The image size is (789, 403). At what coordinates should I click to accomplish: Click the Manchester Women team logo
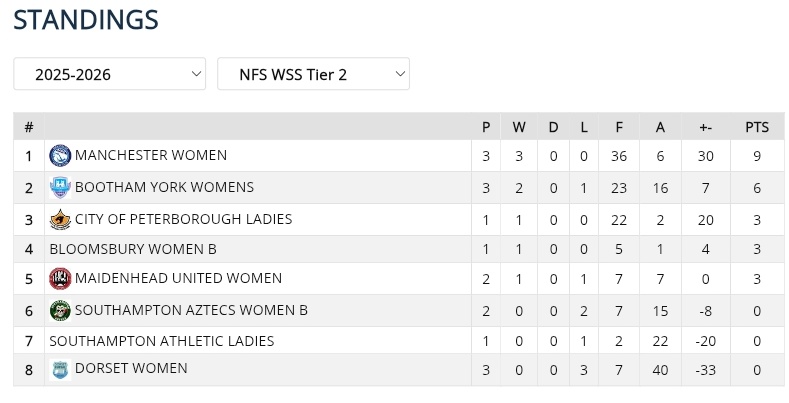pyautogui.click(x=60, y=156)
